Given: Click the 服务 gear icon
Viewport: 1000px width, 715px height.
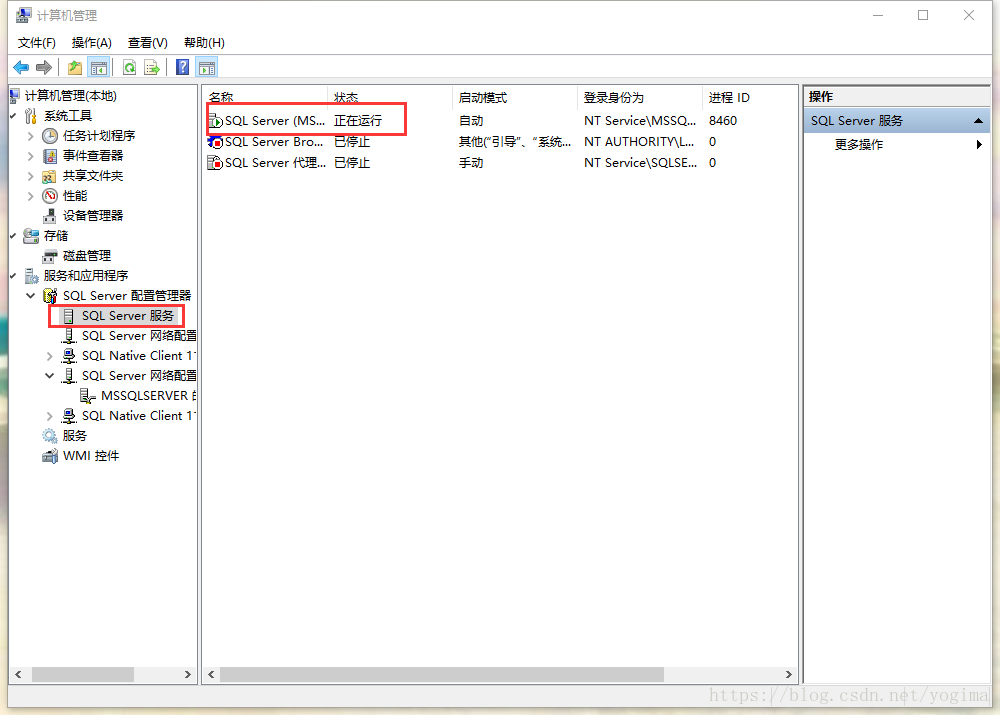Looking at the screenshot, I should (x=50, y=436).
